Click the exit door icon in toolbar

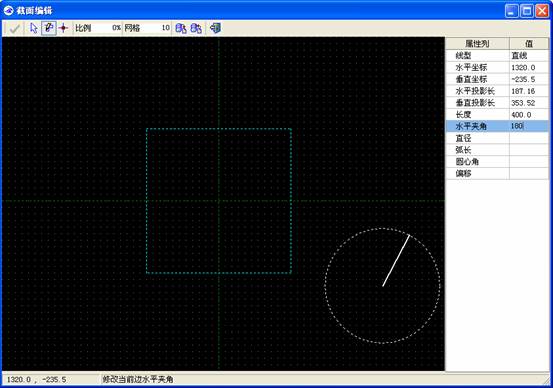click(x=215, y=28)
